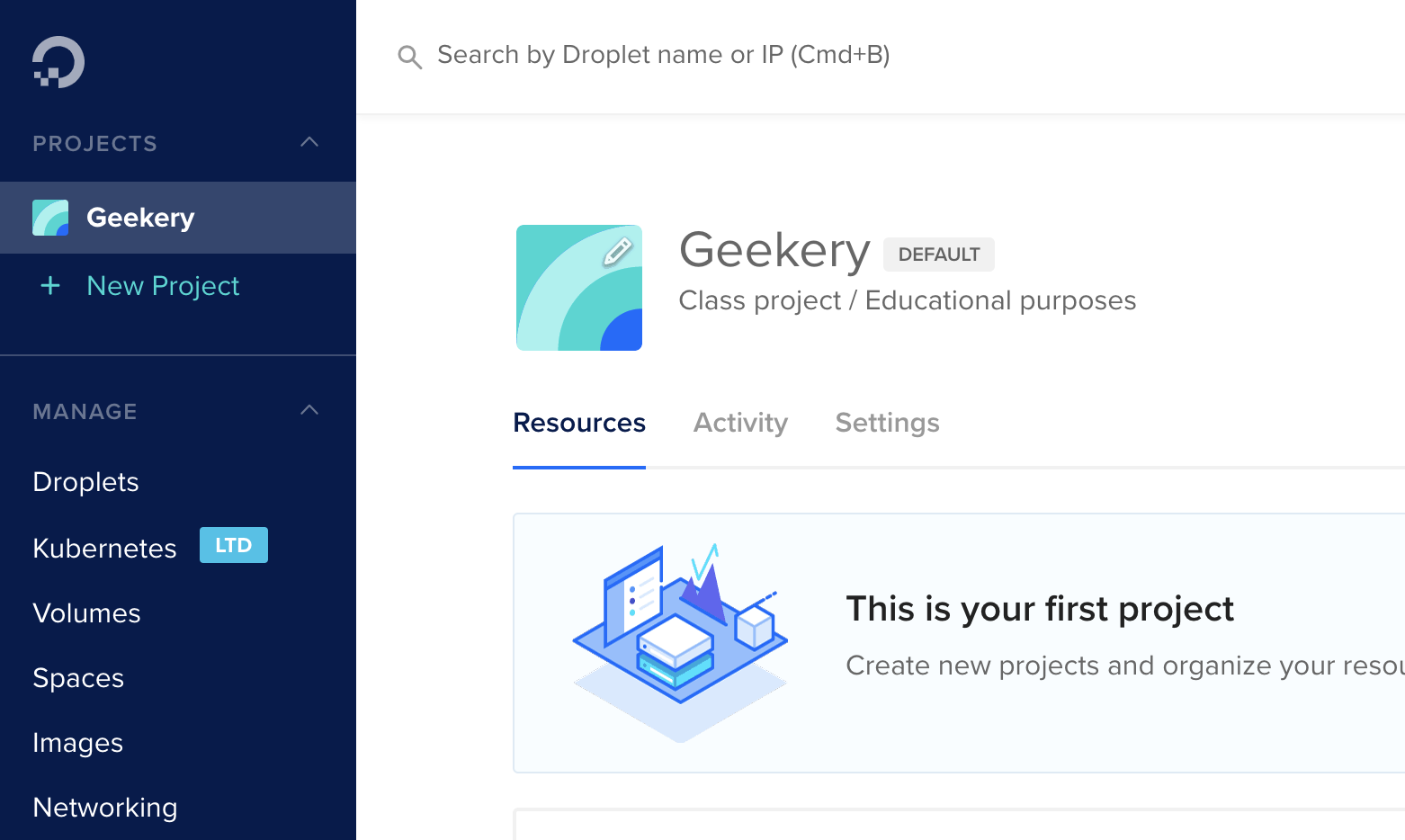Click the DigitalOcean logo icon
Viewport: 1405px width, 840px height.
tap(58, 62)
